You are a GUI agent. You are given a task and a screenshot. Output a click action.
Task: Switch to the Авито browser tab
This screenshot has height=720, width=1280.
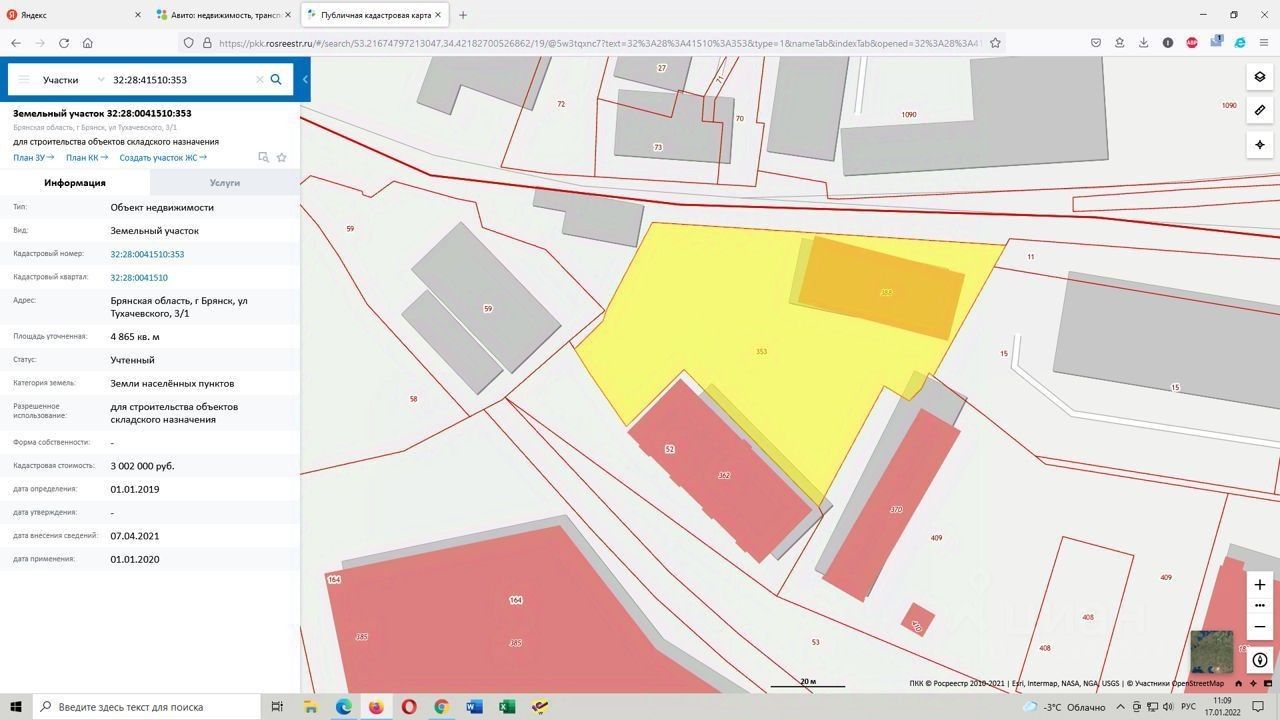click(224, 15)
